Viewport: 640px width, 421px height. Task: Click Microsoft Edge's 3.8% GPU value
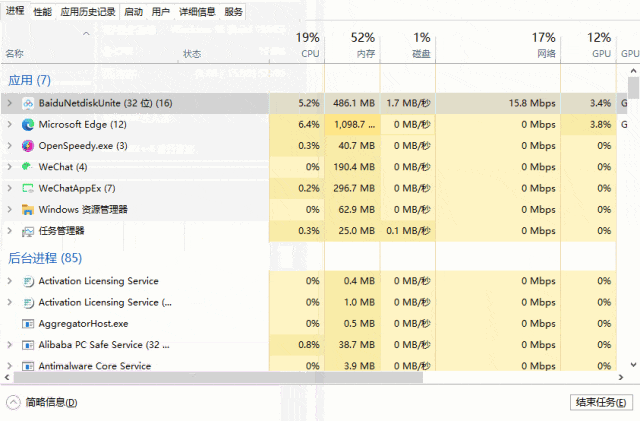[600, 125]
